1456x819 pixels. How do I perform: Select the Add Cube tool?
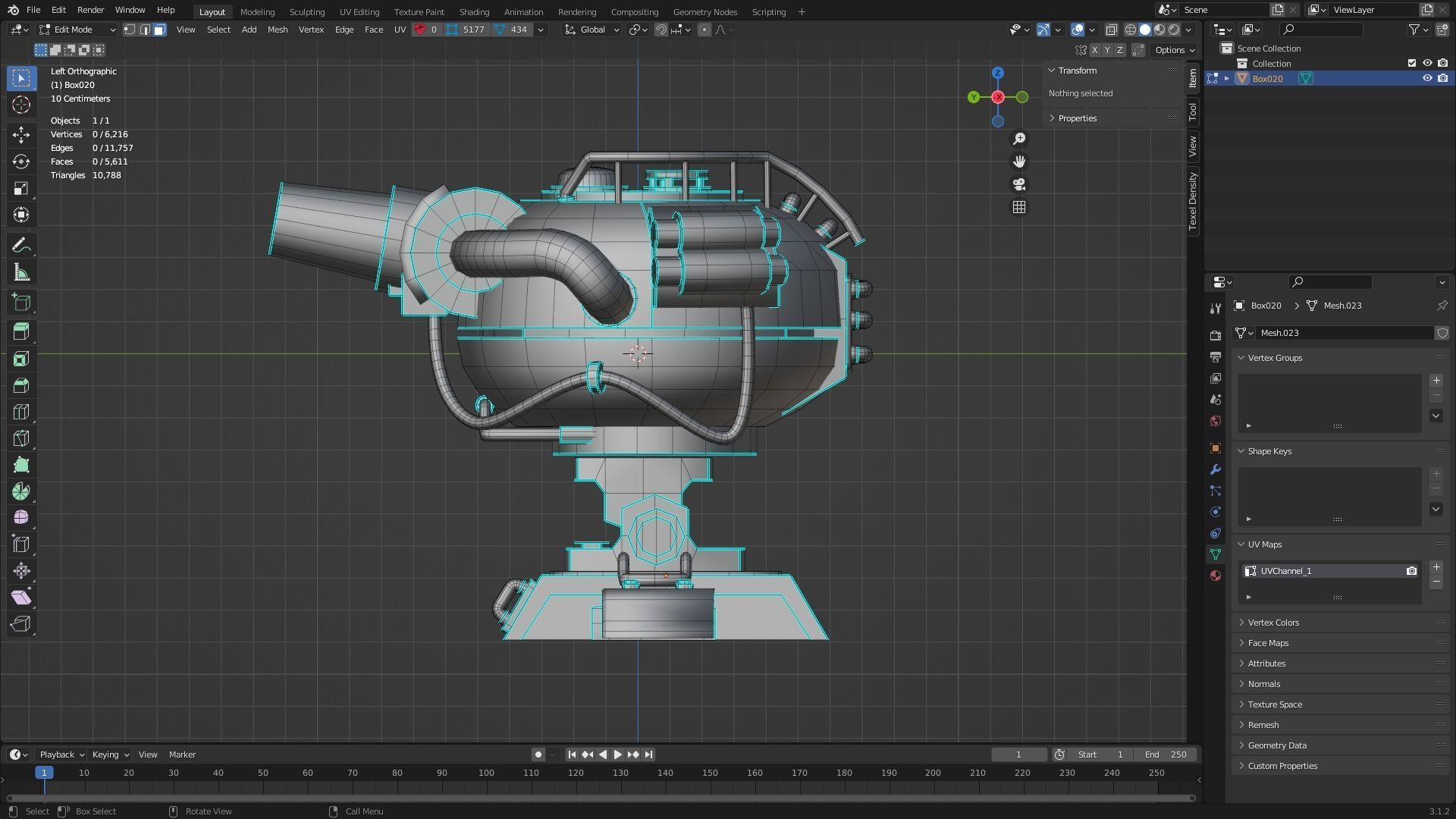click(x=21, y=303)
